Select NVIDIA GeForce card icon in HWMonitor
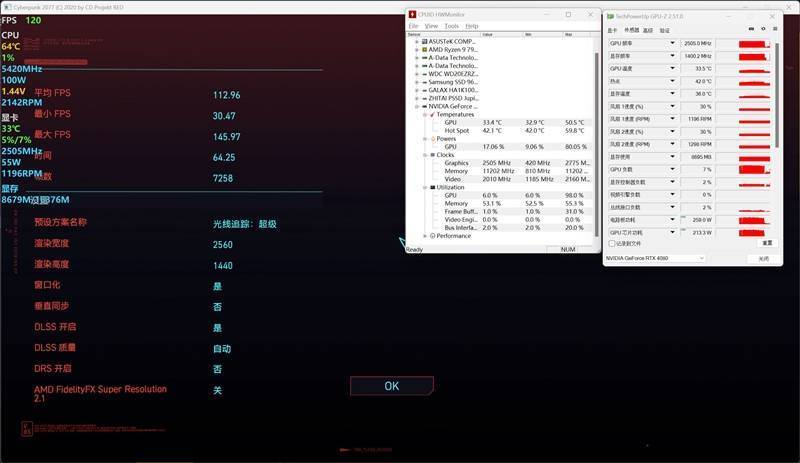800x463 pixels. 424,106
